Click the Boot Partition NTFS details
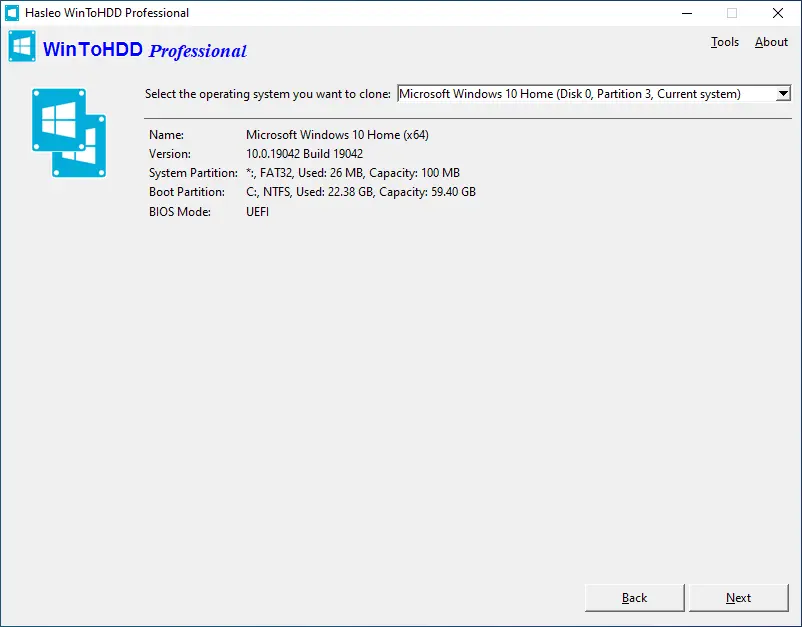This screenshot has height=627, width=802. tap(360, 192)
